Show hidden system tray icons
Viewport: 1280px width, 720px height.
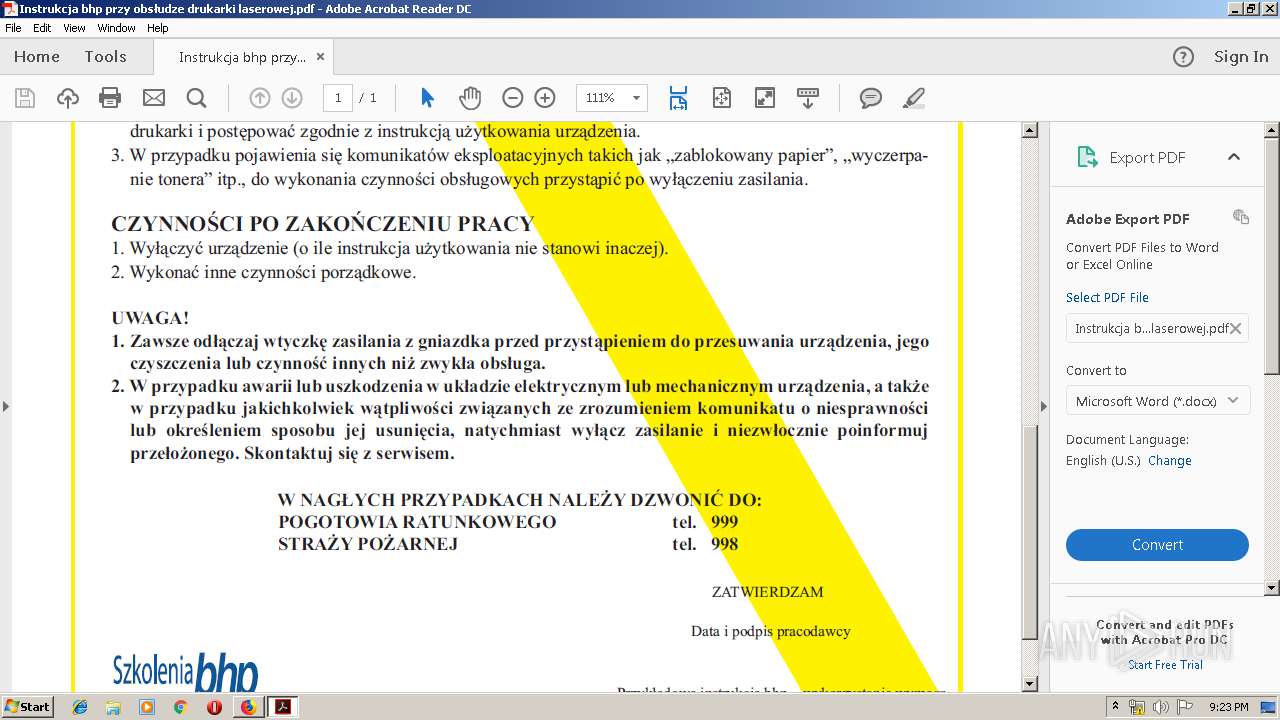click(1115, 707)
